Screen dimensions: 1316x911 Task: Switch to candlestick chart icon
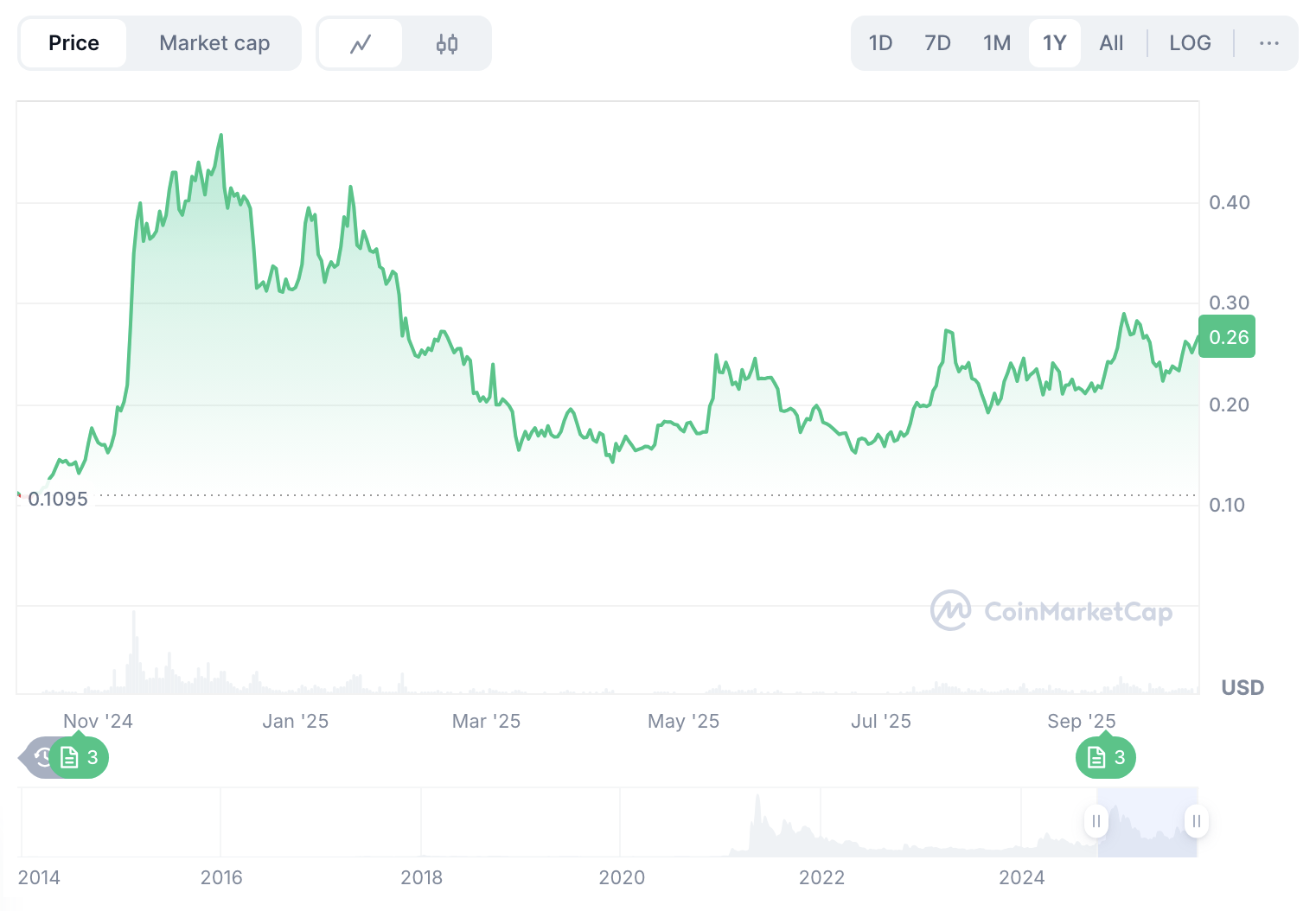[447, 43]
